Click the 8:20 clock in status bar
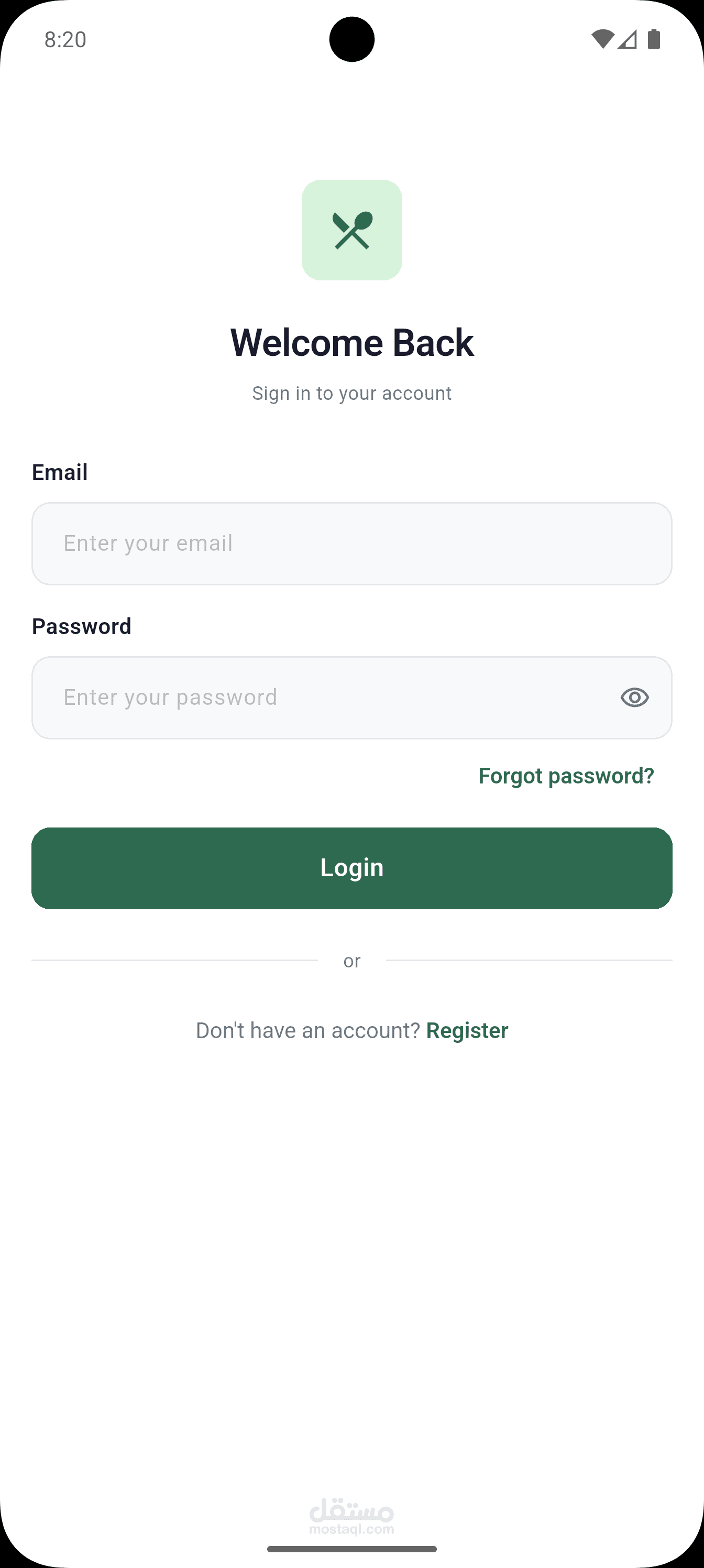 [x=65, y=39]
